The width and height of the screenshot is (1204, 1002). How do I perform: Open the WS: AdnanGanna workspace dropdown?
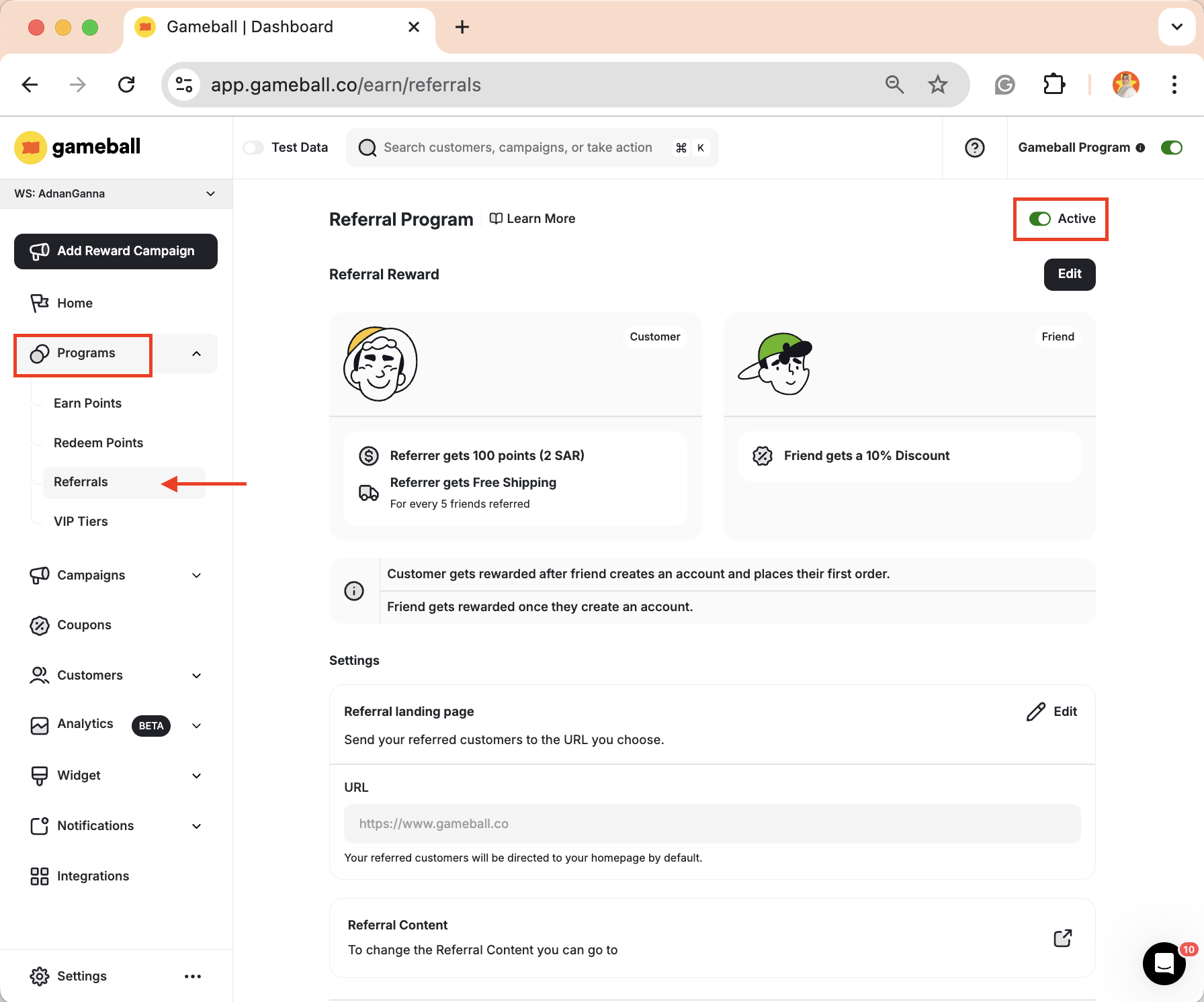coord(210,193)
